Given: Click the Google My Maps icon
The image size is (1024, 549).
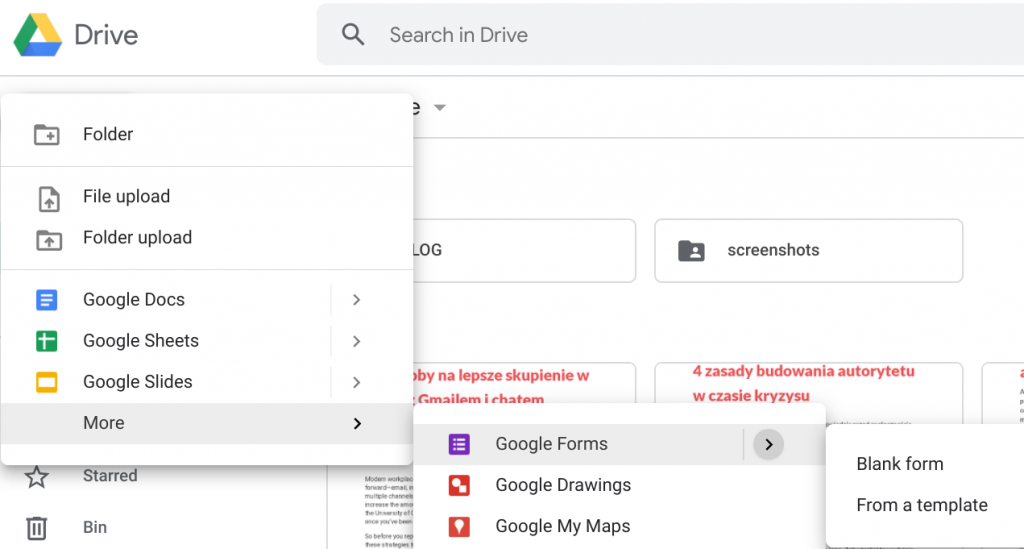Looking at the screenshot, I should (x=459, y=527).
